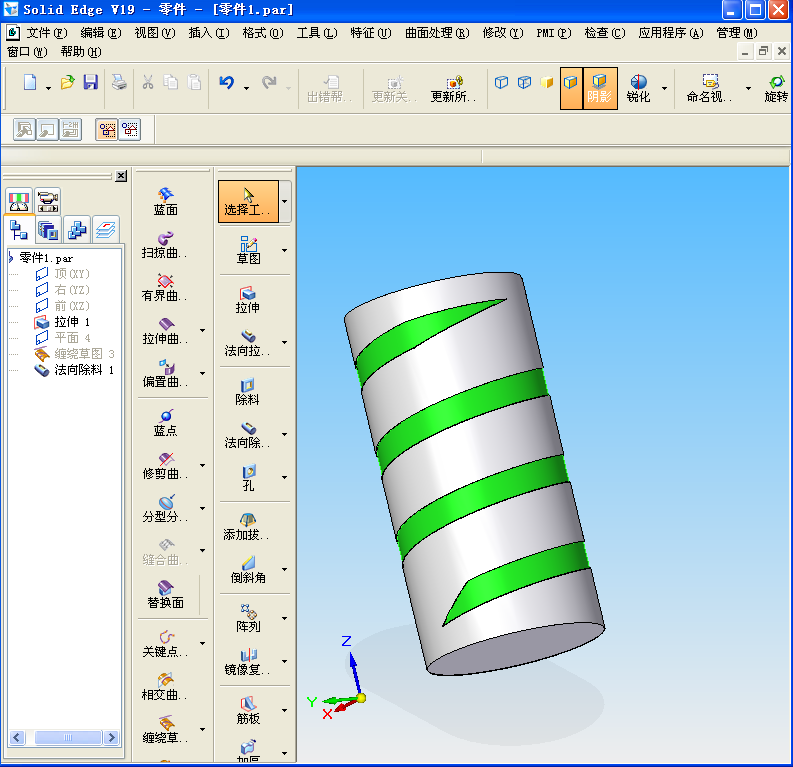Screen dimensions: 793x767
Task: Select the 除料 cutout tool
Action: tap(247, 392)
